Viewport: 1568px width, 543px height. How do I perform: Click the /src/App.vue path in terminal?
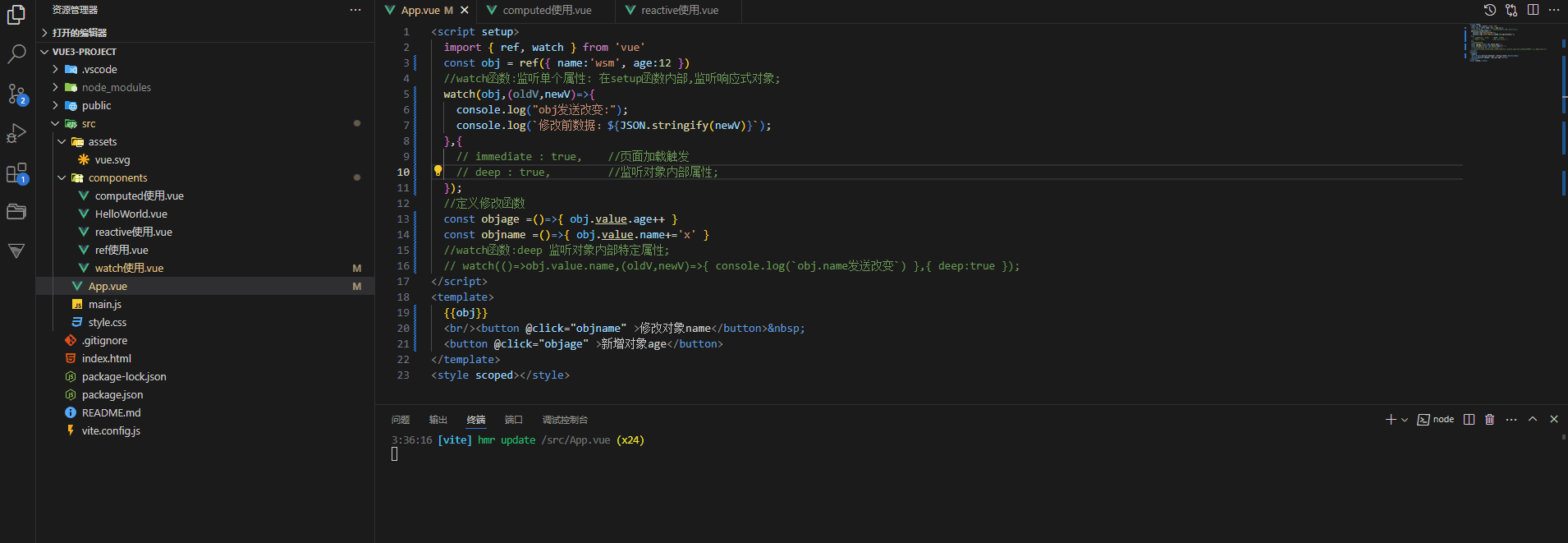pyautogui.click(x=575, y=440)
